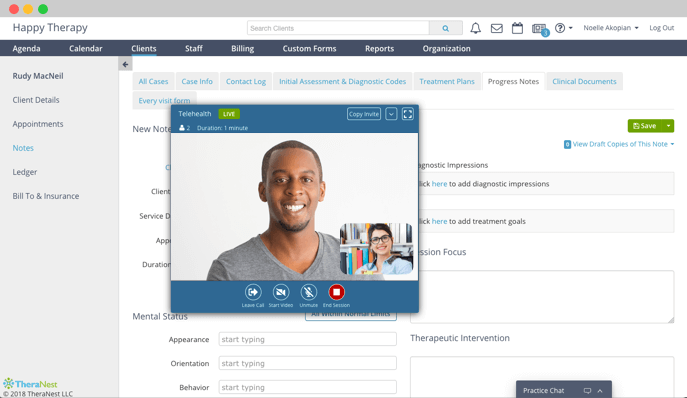Click the Appearance input field
The height and width of the screenshot is (398, 687).
tap(308, 339)
